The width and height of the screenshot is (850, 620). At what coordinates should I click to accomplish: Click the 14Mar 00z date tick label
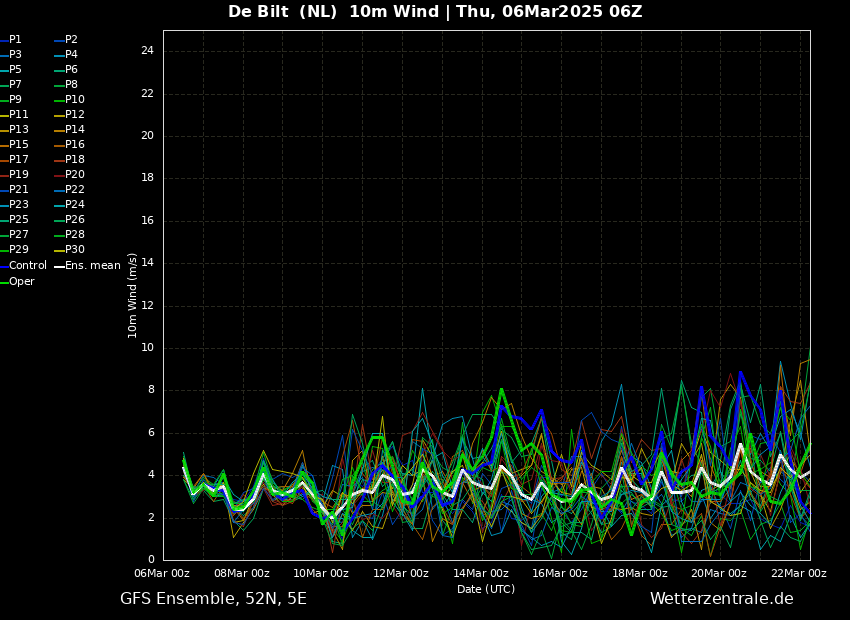tap(481, 573)
